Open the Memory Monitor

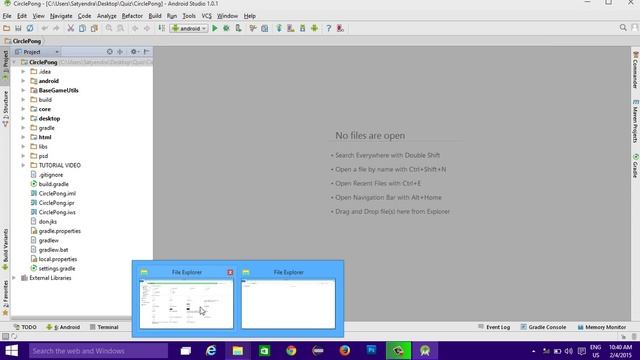602,327
